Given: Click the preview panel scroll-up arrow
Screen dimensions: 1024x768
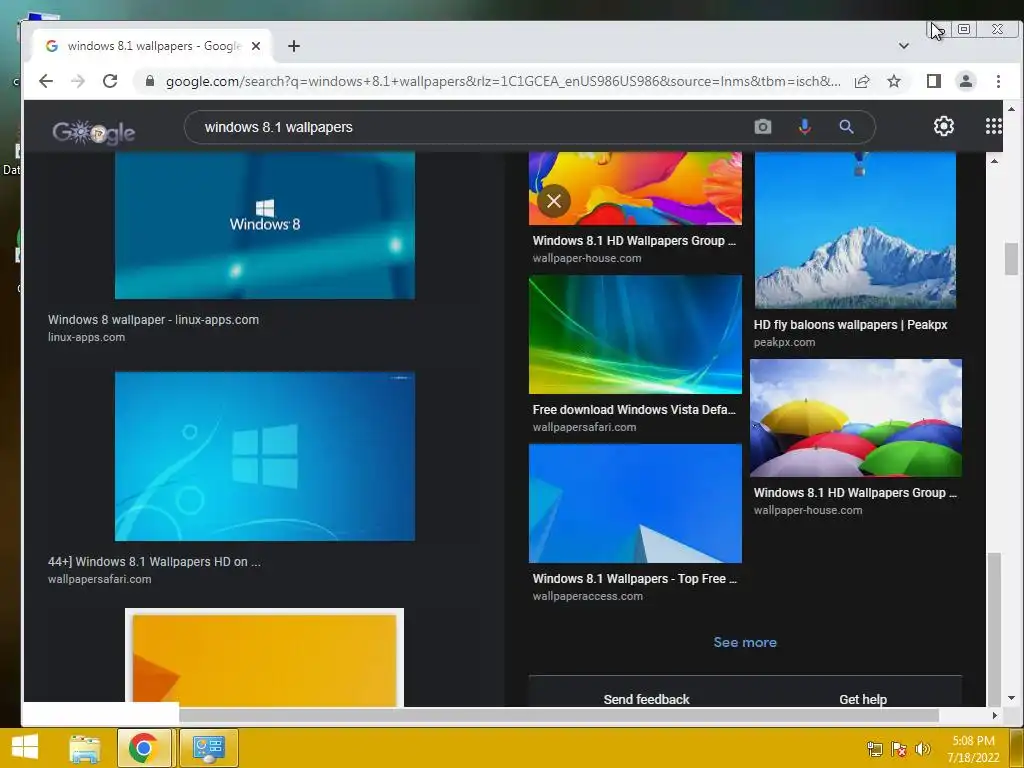Looking at the screenshot, I should pyautogui.click(x=994, y=161).
